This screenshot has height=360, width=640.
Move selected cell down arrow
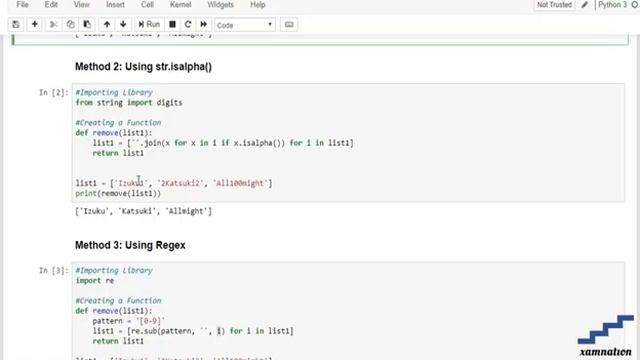123,24
